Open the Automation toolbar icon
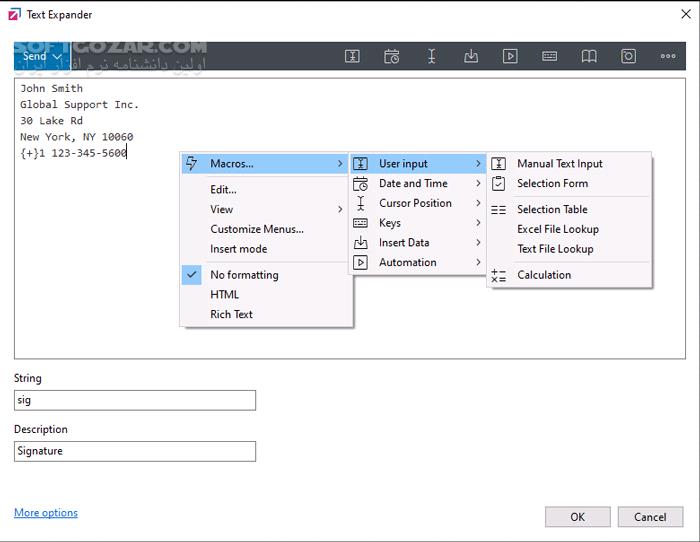Image resolution: width=700 pixels, height=542 pixels. point(510,56)
